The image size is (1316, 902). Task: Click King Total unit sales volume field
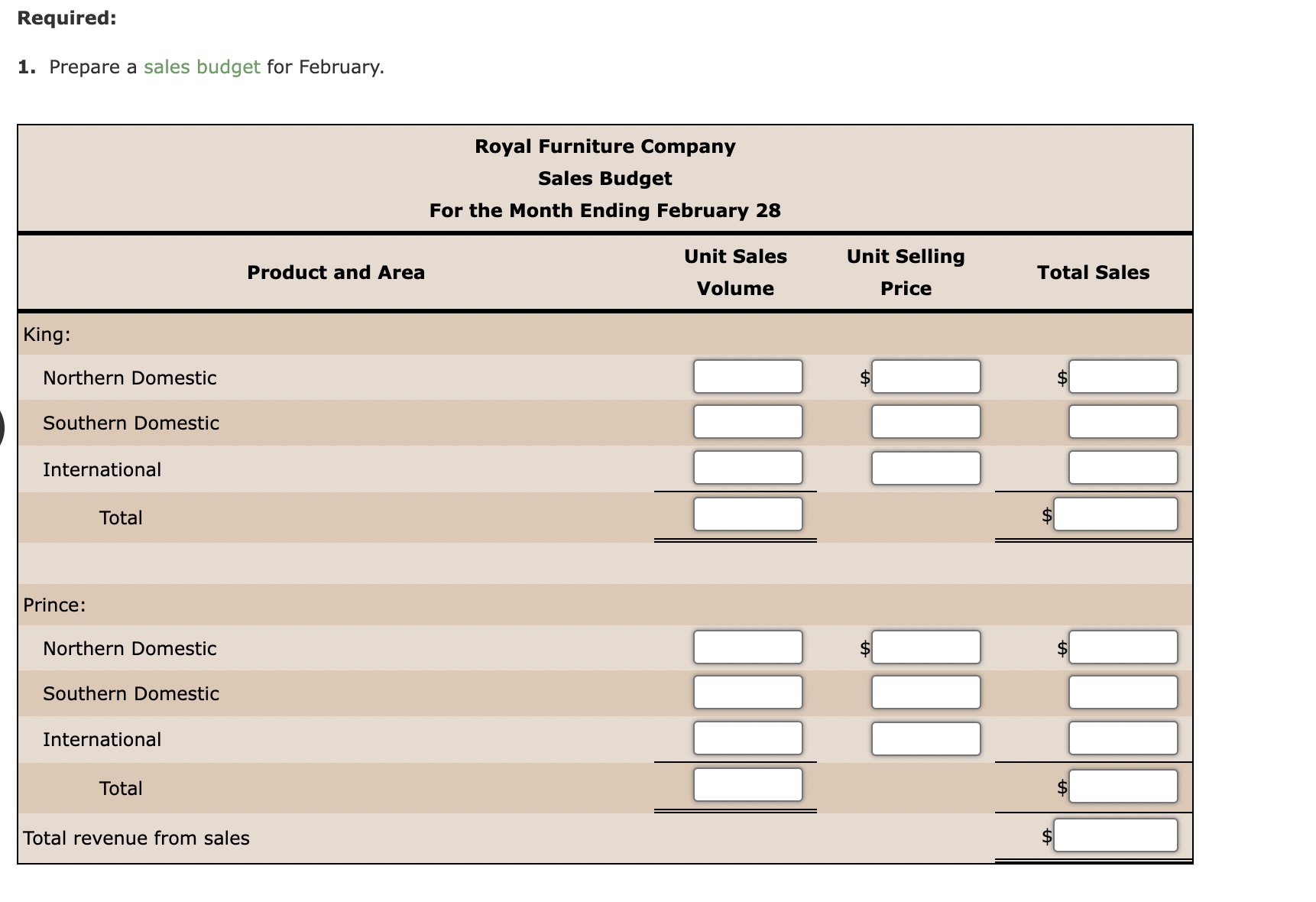point(747,514)
